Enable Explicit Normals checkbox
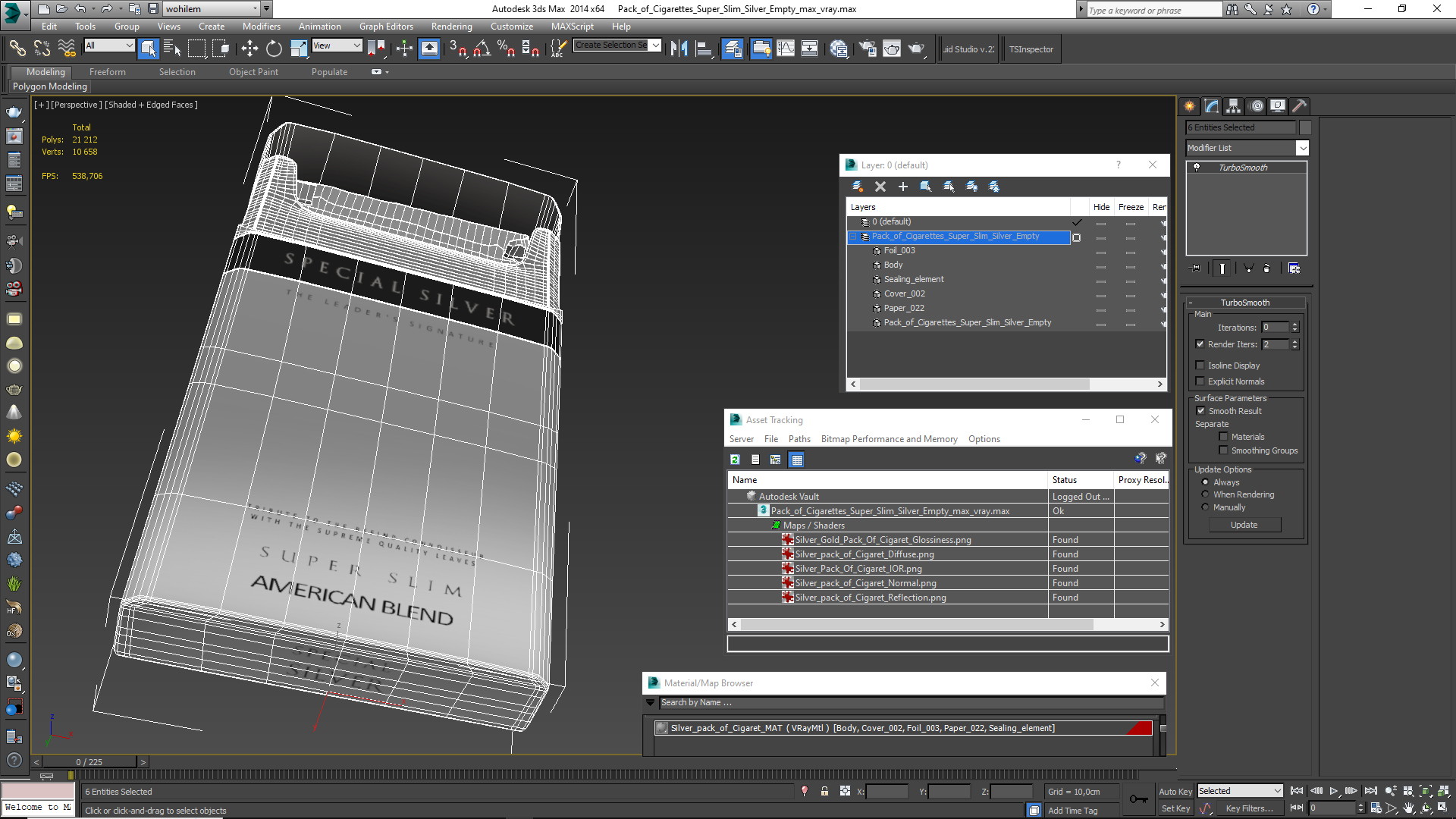The height and width of the screenshot is (819, 1456). pos(1200,381)
